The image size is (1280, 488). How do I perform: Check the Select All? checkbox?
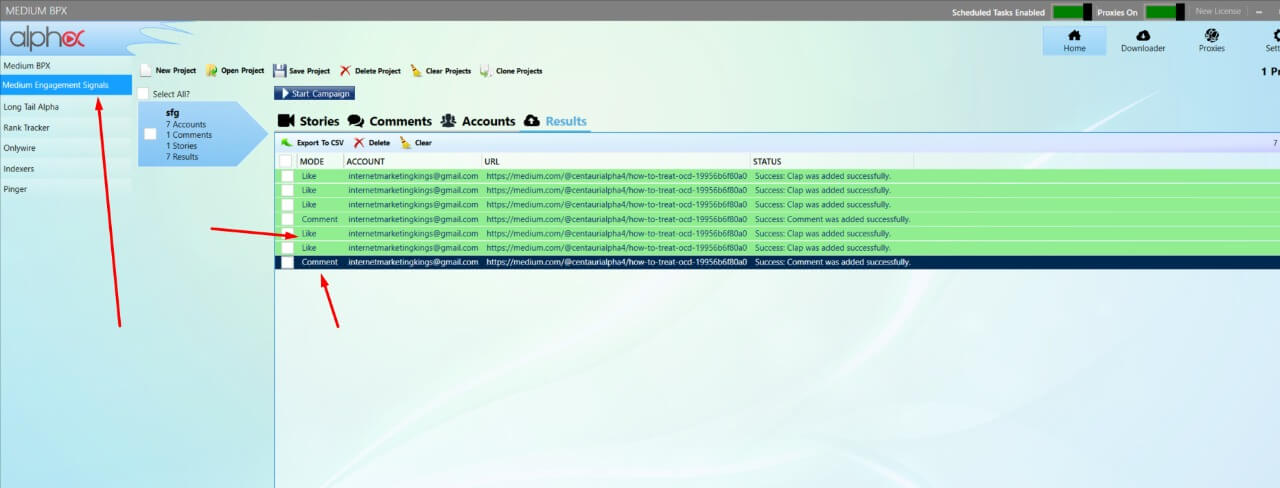point(143,94)
